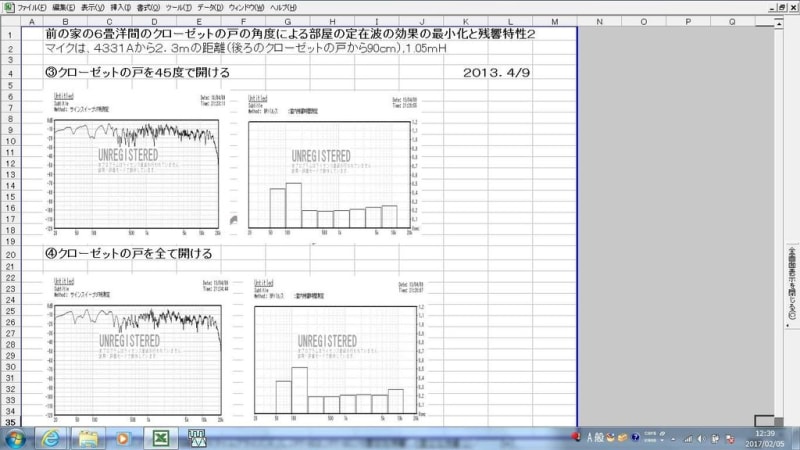The image size is (800, 450).
Task: Open the File Explorer taskbar icon
Action: point(88,439)
